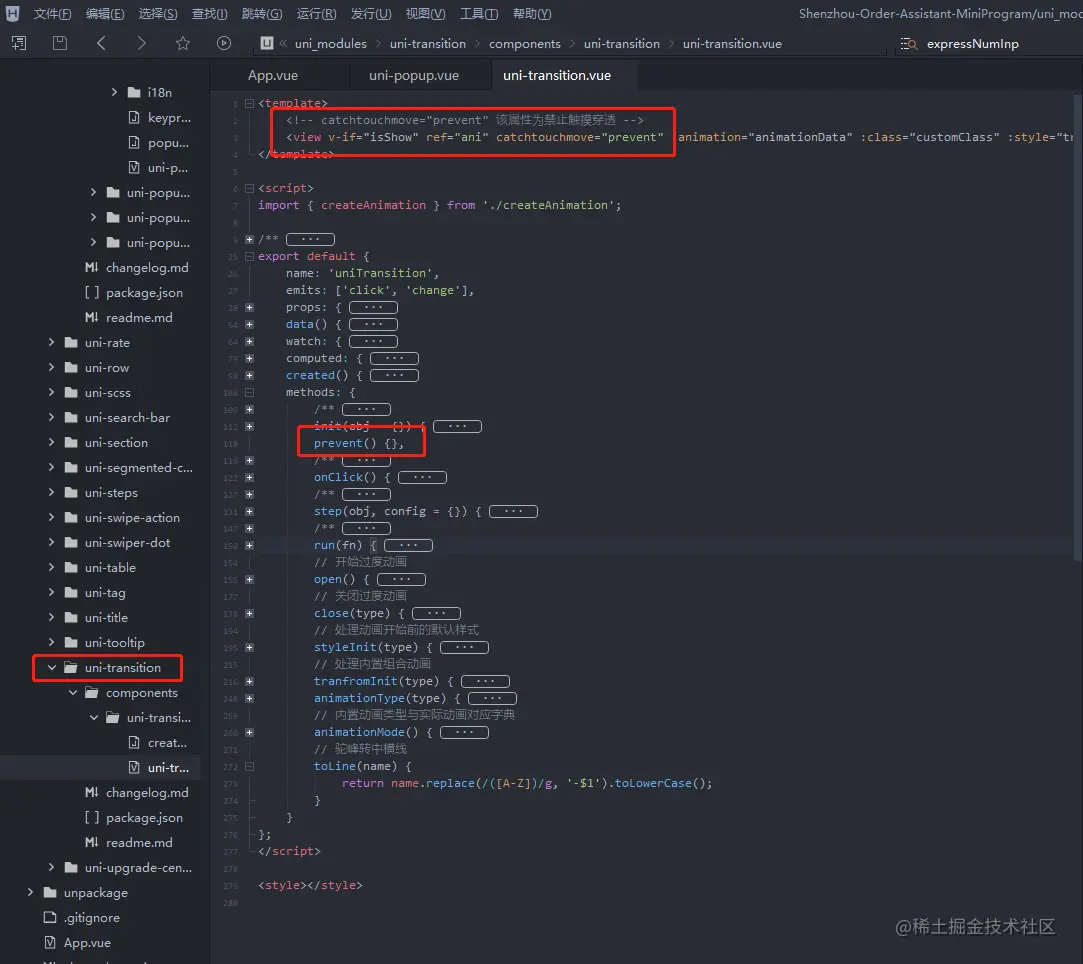Viewport: 1083px width, 964px height.
Task: Switch to the App.vue editor tab
Action: (x=273, y=75)
